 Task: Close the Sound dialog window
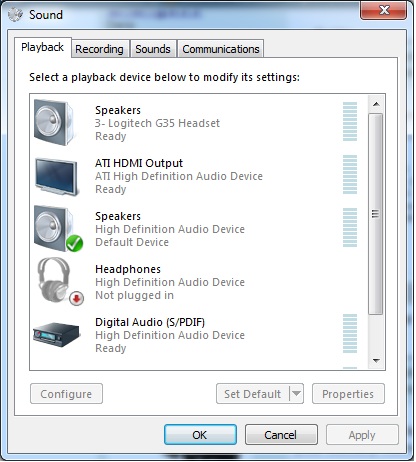click(x=384, y=10)
